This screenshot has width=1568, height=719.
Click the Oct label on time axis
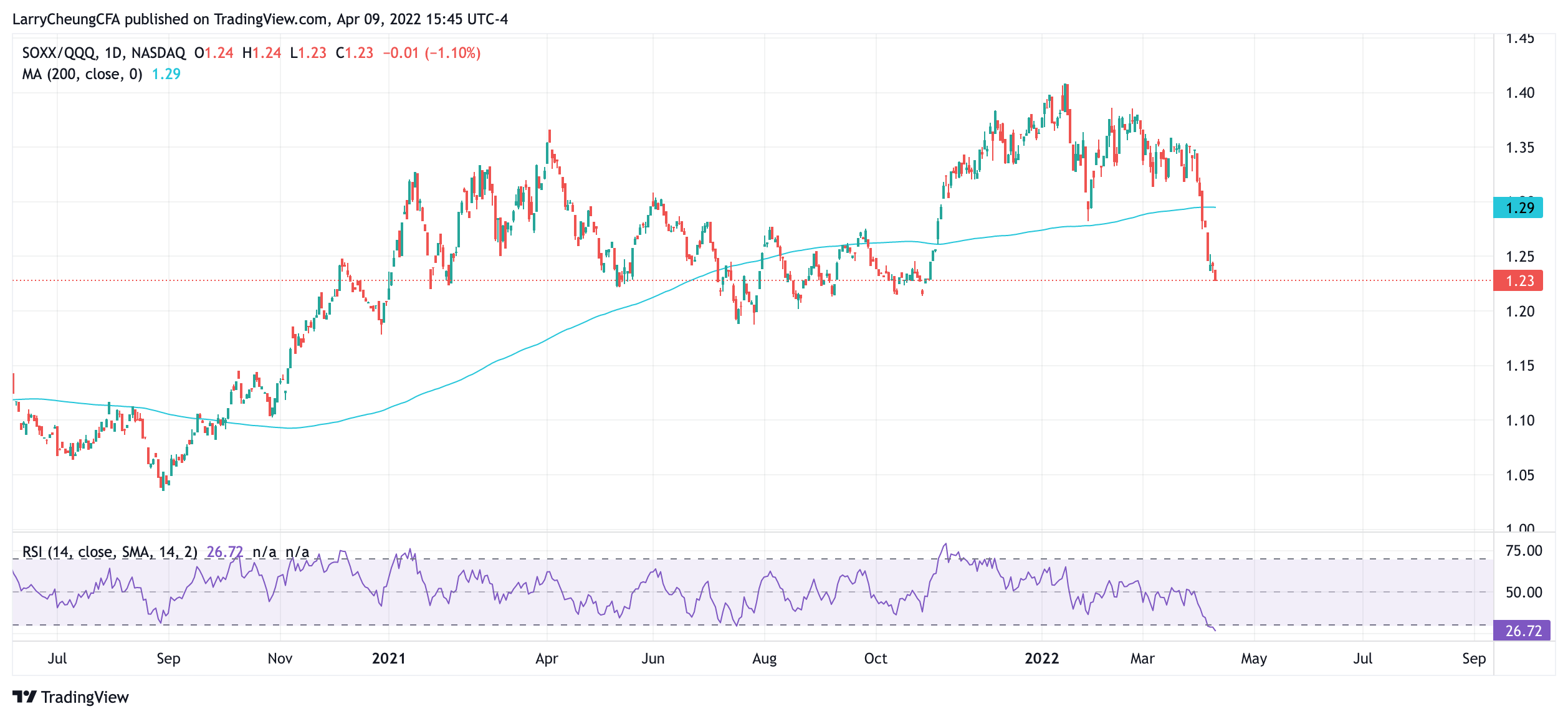(876, 659)
